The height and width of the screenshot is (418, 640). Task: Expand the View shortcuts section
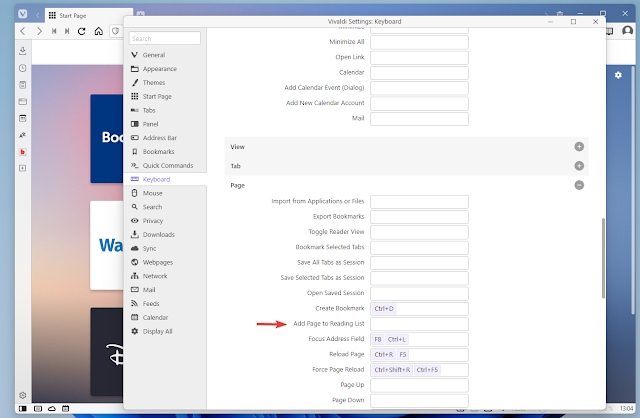579,147
